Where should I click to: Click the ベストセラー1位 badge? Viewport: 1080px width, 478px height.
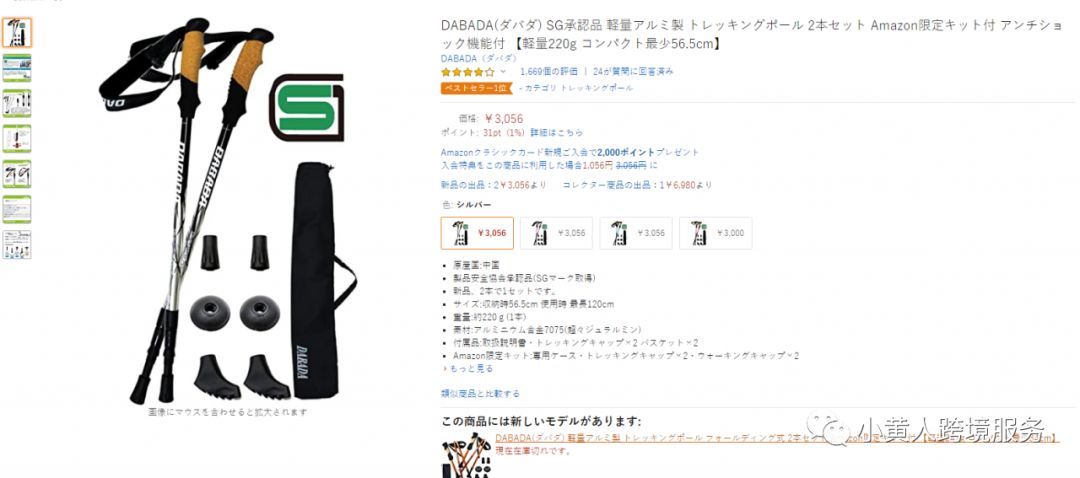[477, 88]
